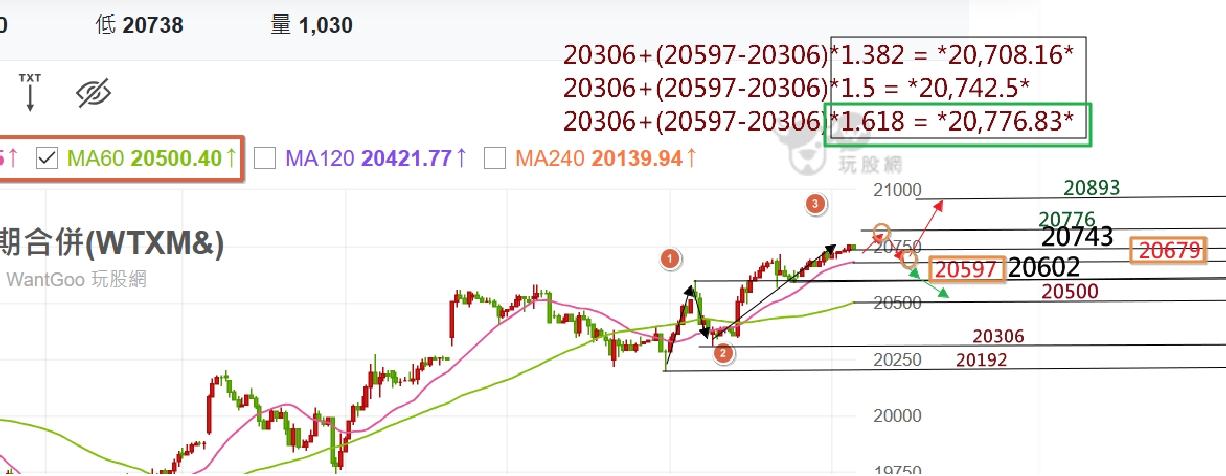The width and height of the screenshot is (1226, 476).
Task: Uncheck the MA60 moving average checkbox
Action: tap(46, 157)
